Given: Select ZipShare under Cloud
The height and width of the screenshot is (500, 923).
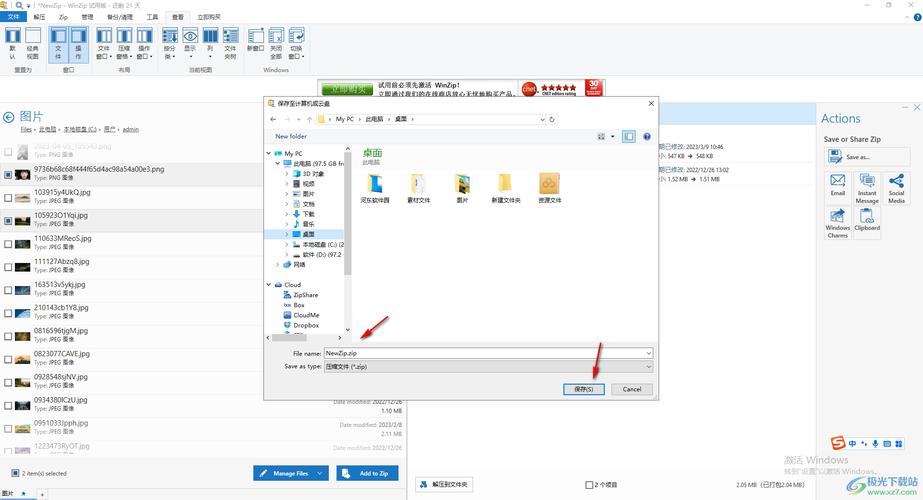Looking at the screenshot, I should tap(306, 295).
